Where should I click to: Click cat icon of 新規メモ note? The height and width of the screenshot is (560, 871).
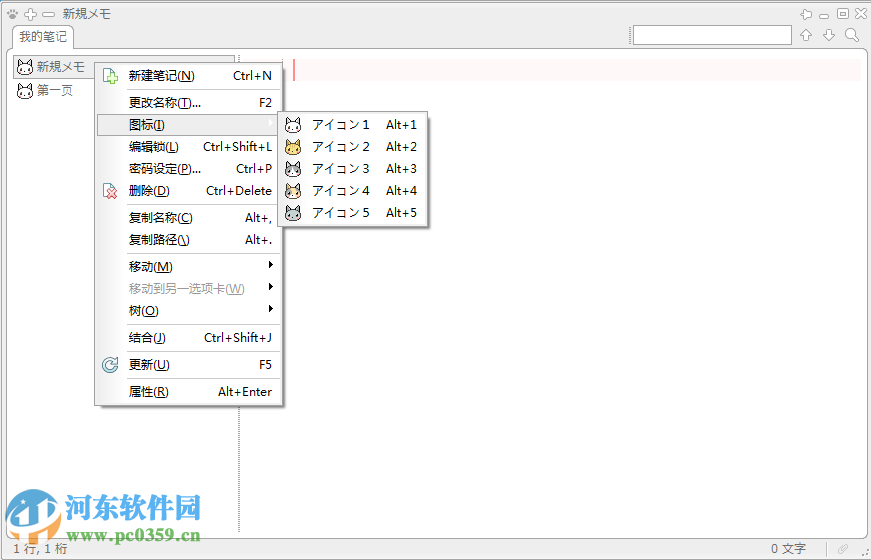25,67
